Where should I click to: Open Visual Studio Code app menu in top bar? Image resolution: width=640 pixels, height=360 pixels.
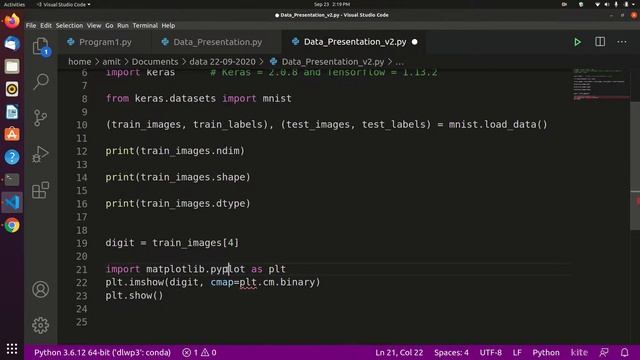coord(64,4)
